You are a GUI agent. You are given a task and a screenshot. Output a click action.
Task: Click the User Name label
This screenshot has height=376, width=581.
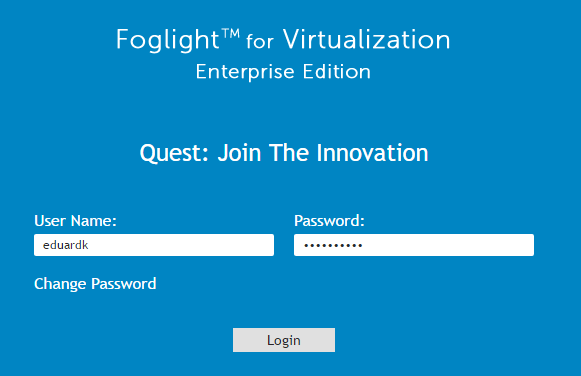pyautogui.click(x=75, y=221)
